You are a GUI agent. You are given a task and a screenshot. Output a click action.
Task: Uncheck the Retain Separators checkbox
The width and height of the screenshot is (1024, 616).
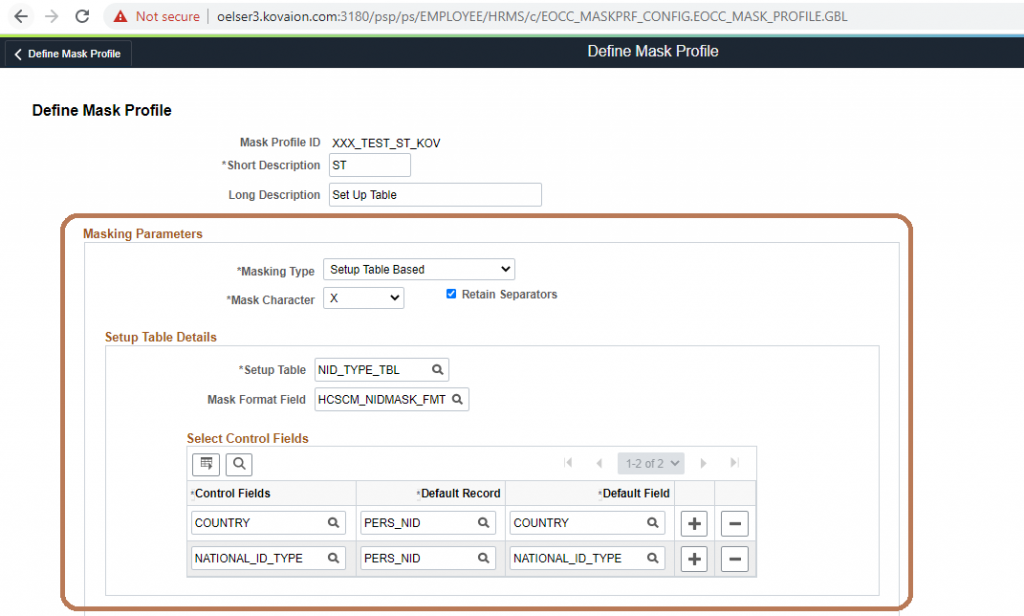coord(451,294)
